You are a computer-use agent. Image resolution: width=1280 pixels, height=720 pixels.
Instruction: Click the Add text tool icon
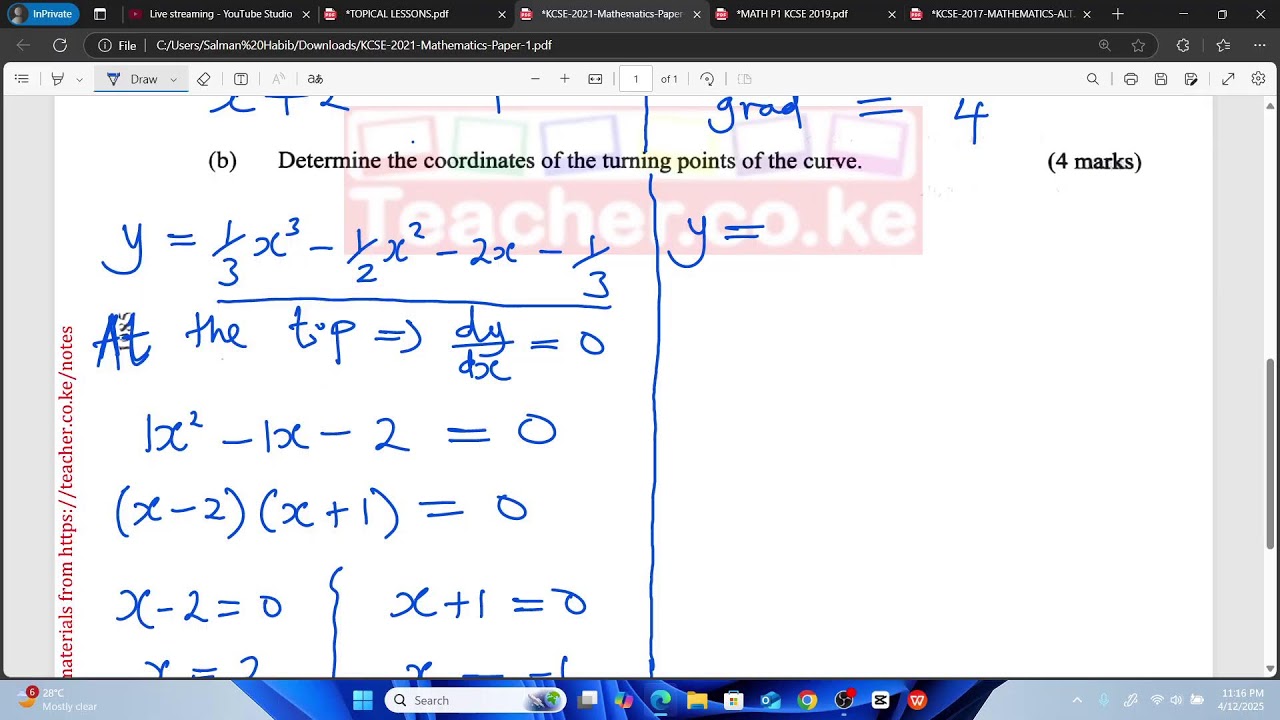[x=241, y=79]
